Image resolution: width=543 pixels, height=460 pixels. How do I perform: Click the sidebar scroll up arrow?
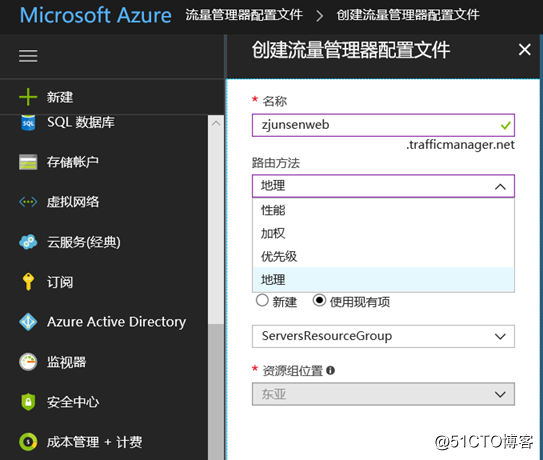(x=216, y=123)
